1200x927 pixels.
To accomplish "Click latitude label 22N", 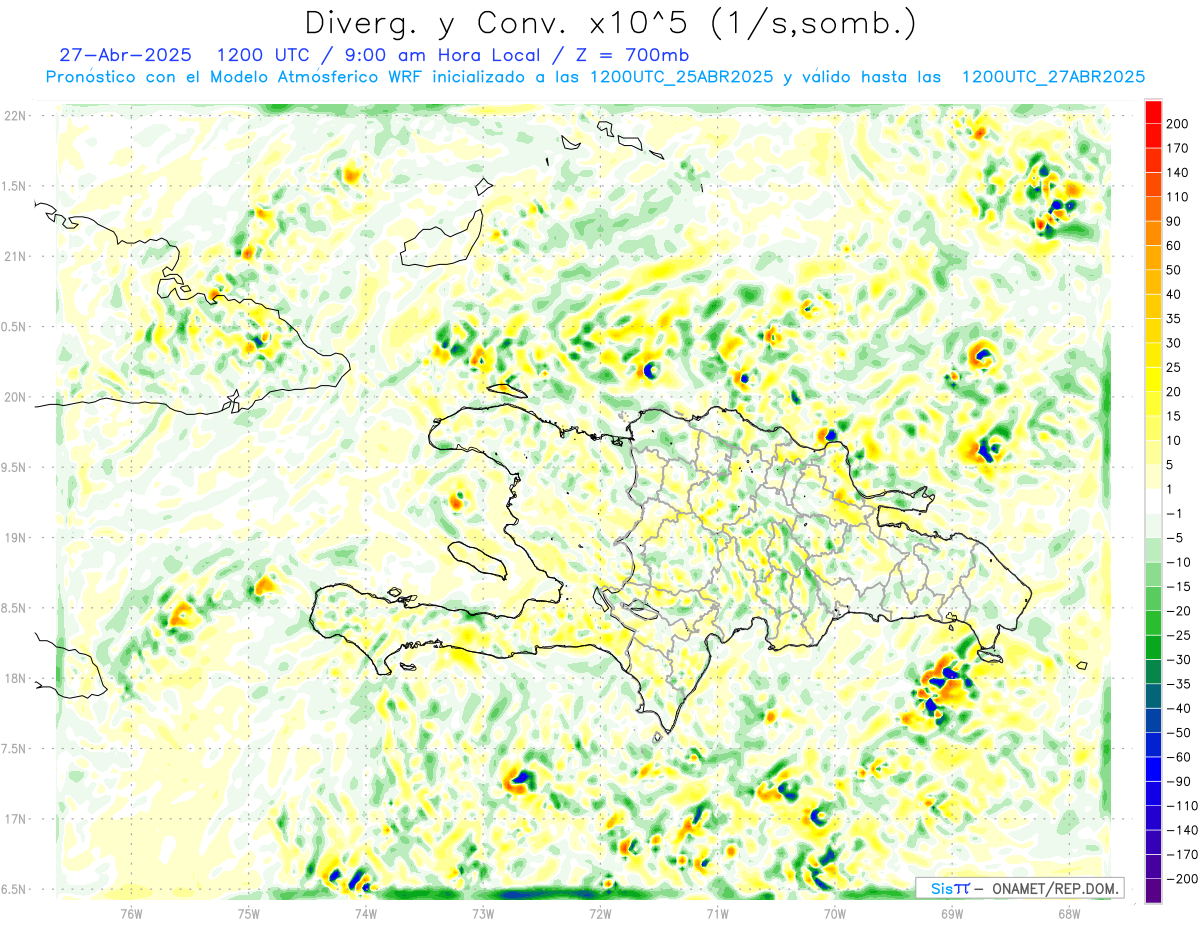I will (15, 116).
